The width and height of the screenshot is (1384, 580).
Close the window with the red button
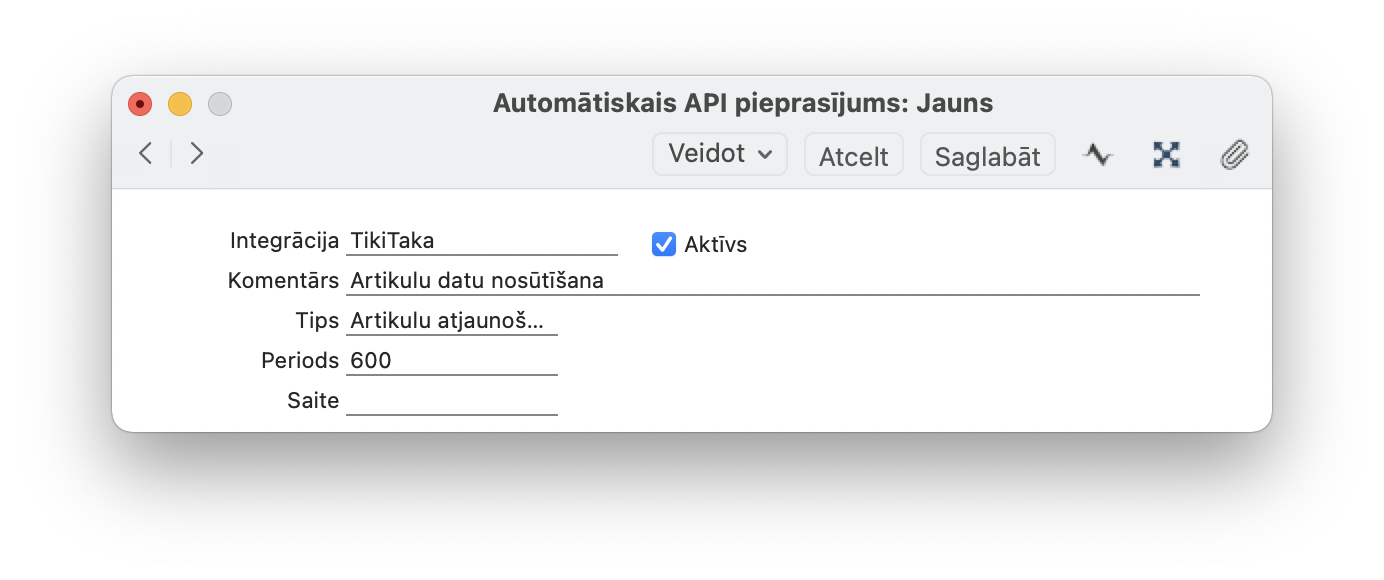(140, 103)
